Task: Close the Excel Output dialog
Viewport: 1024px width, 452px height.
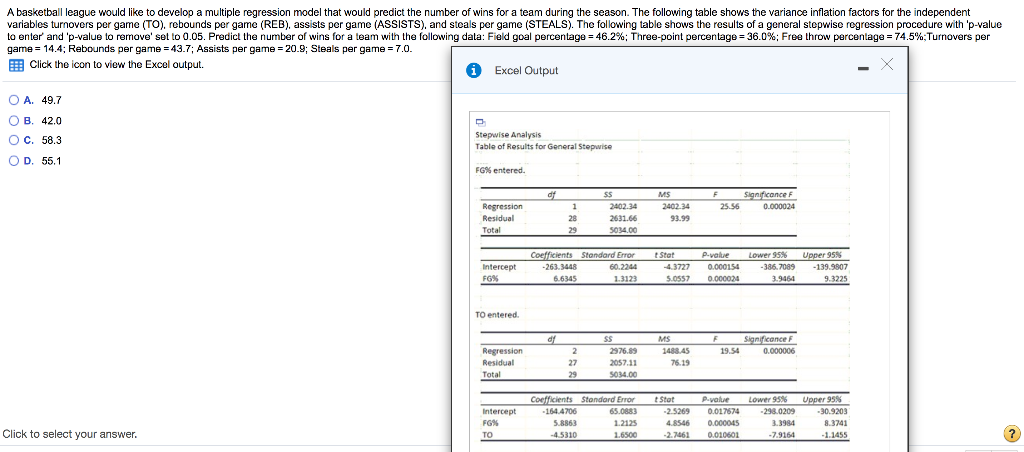Action: coord(886,63)
